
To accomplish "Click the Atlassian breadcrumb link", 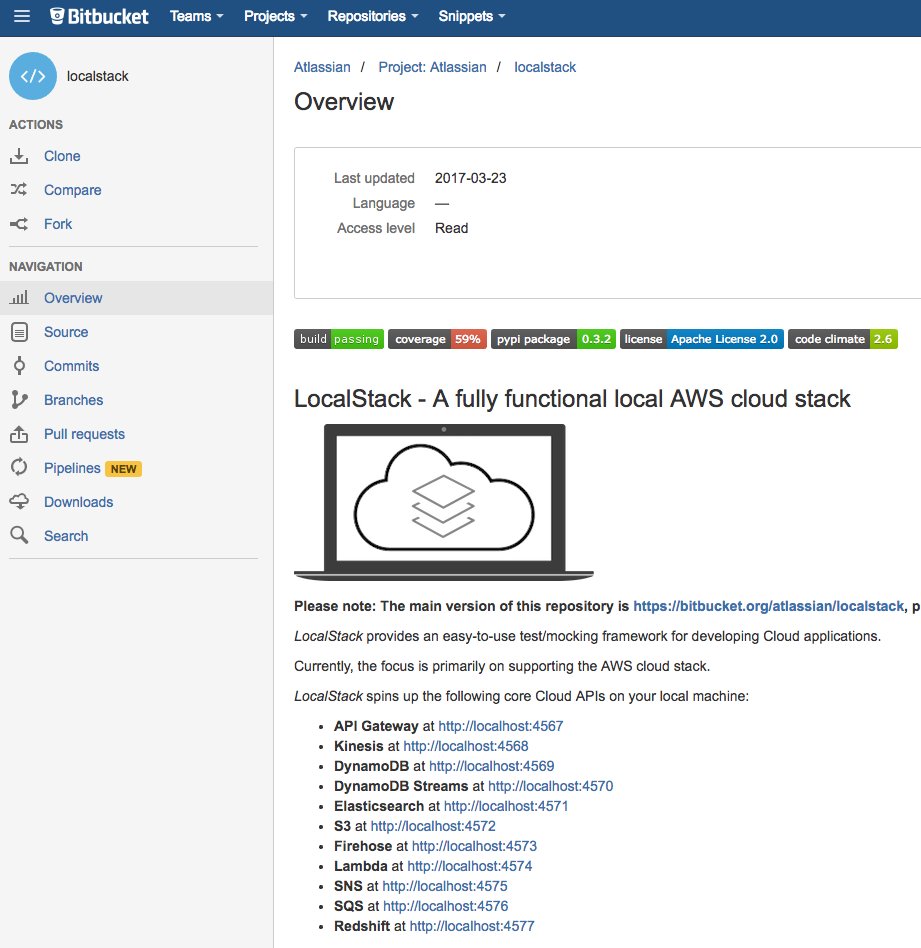I will point(322,67).
